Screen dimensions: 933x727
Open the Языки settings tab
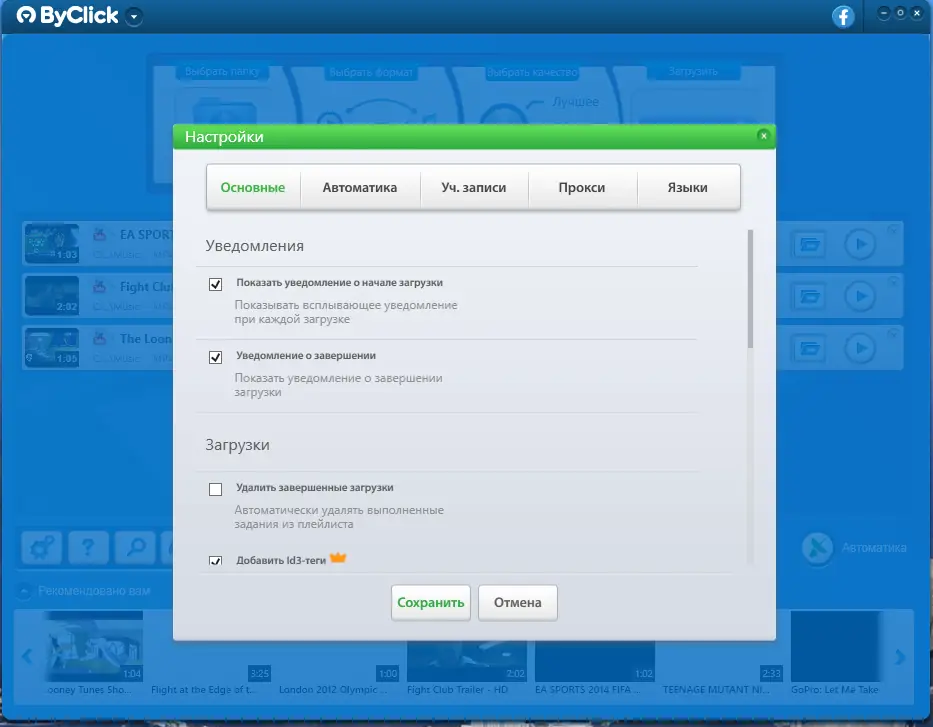click(x=688, y=187)
